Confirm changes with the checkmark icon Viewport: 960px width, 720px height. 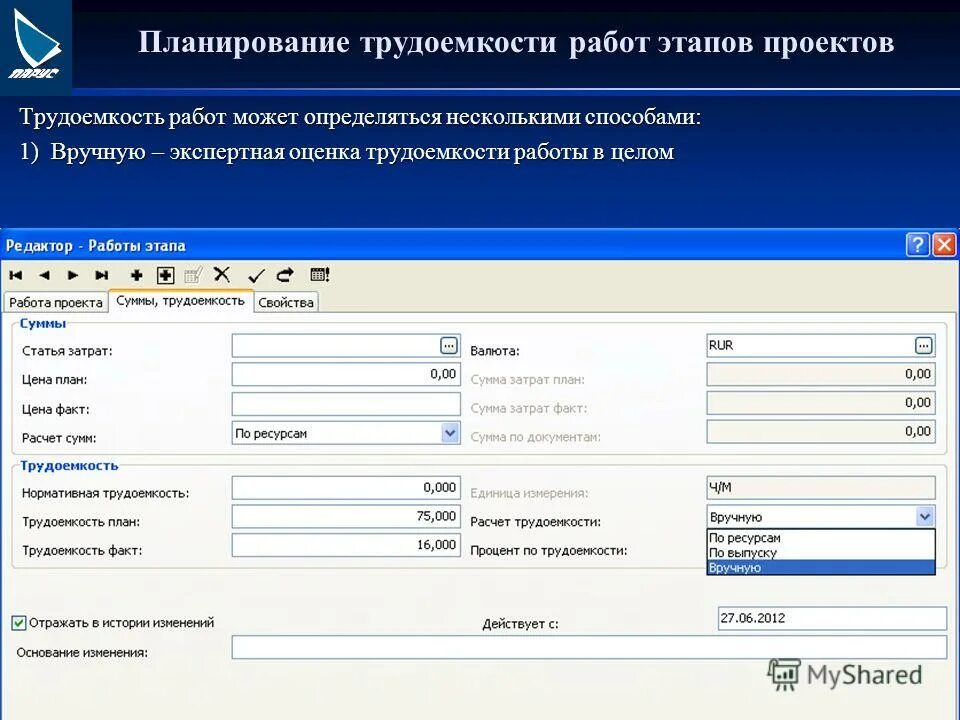point(255,275)
